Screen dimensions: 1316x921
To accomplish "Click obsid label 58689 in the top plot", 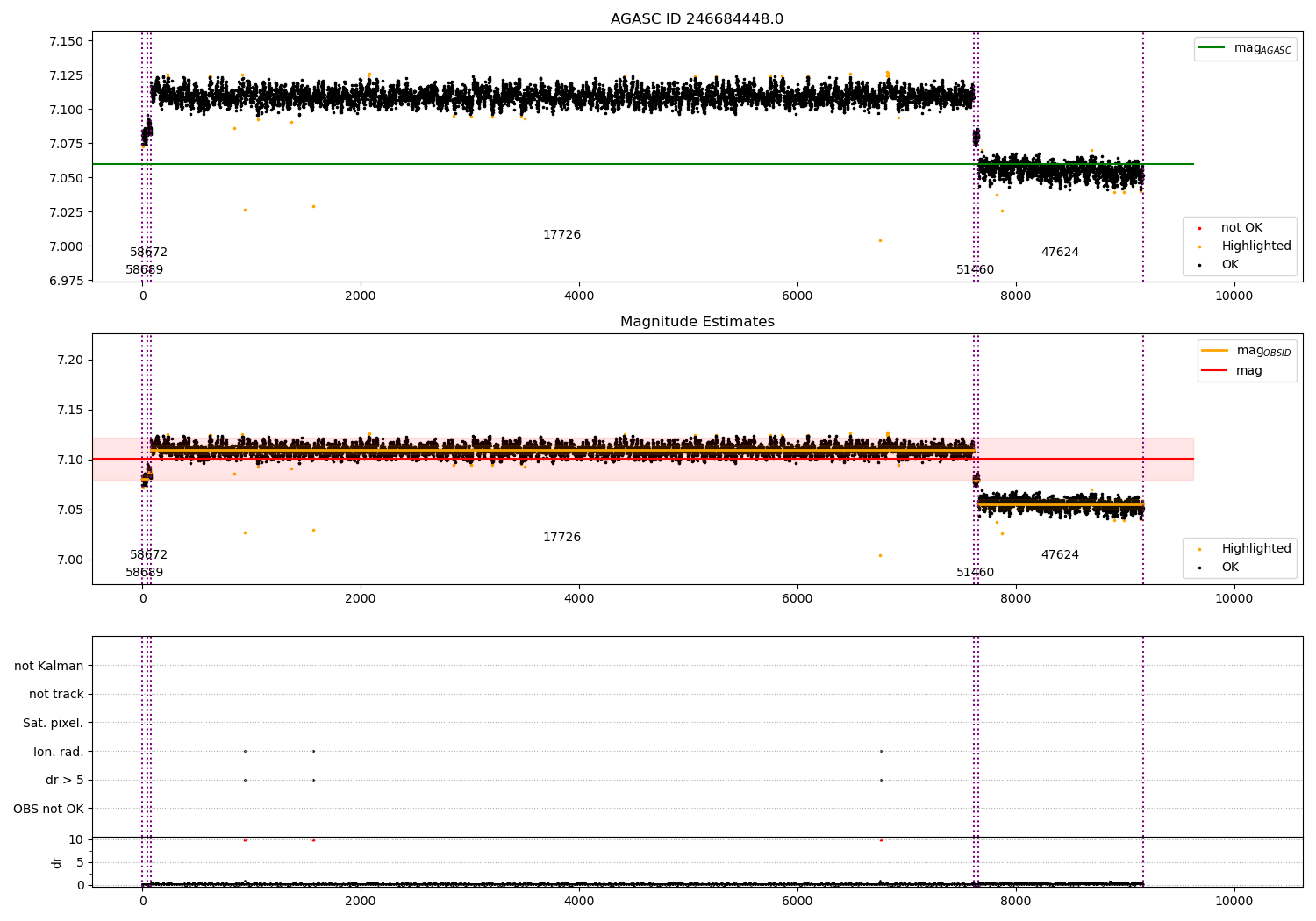I will tap(144, 270).
